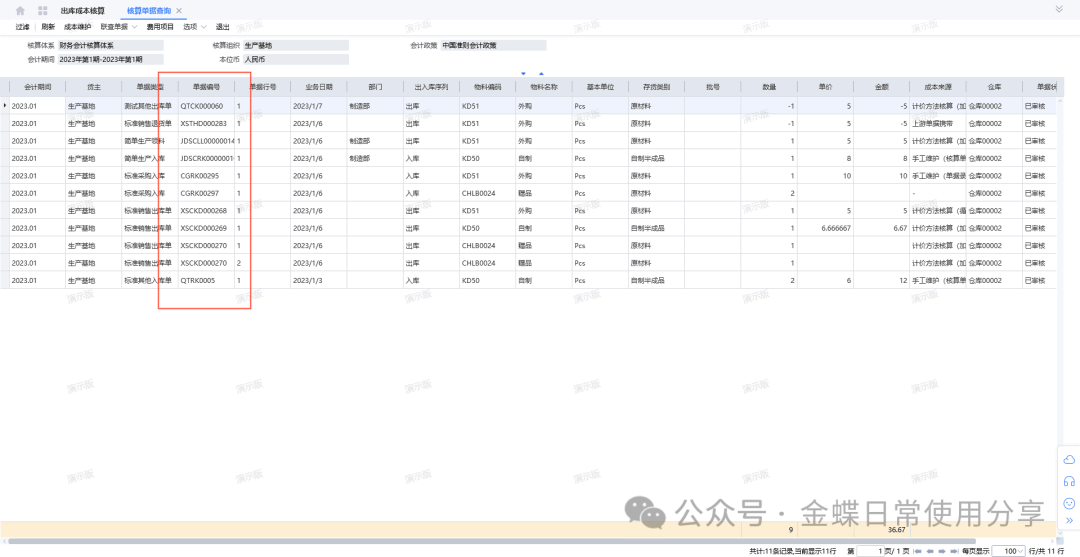Close the 核算单据查询 tab

coord(179,10)
